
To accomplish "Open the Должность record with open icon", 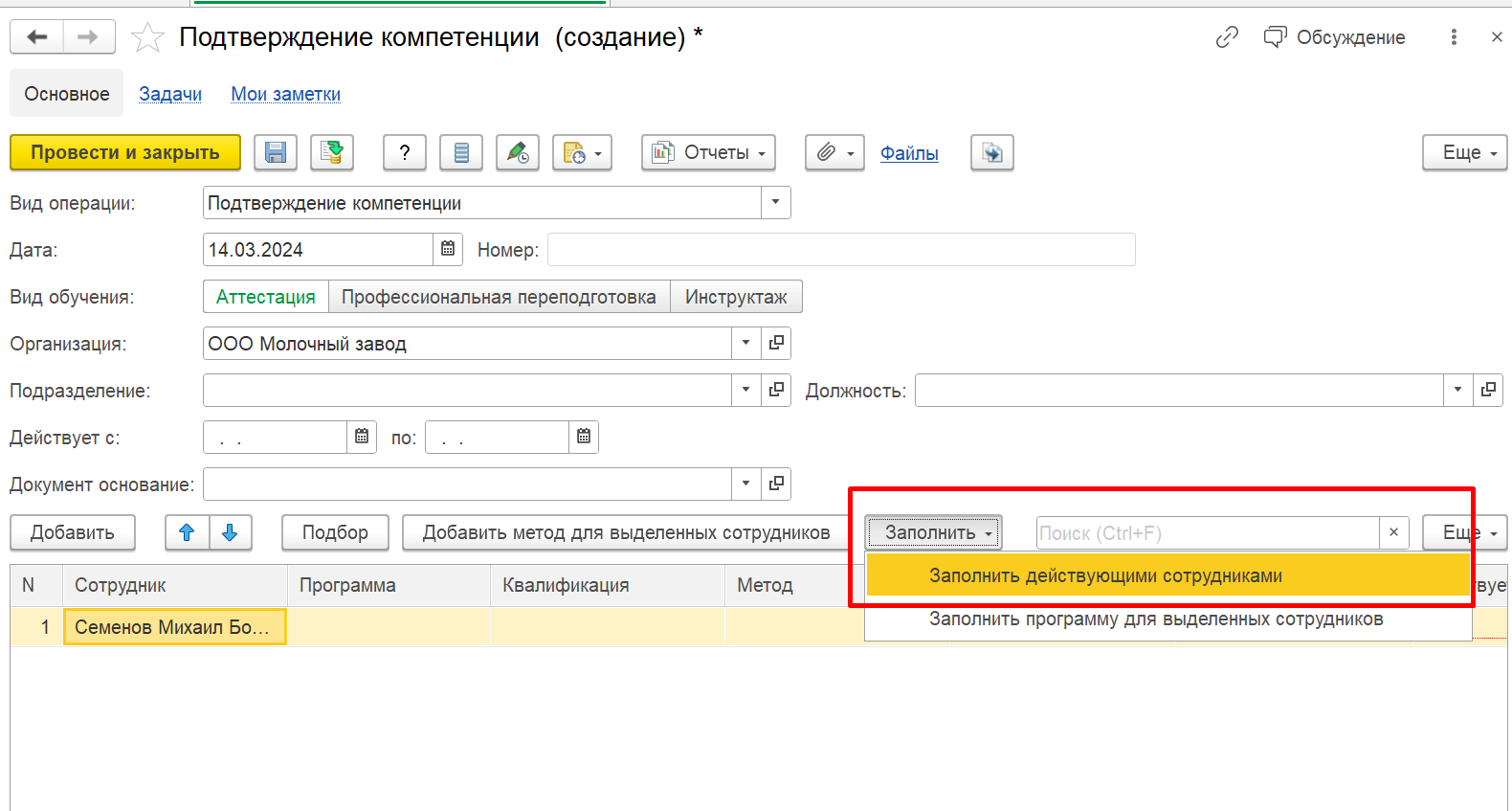I will [1488, 391].
